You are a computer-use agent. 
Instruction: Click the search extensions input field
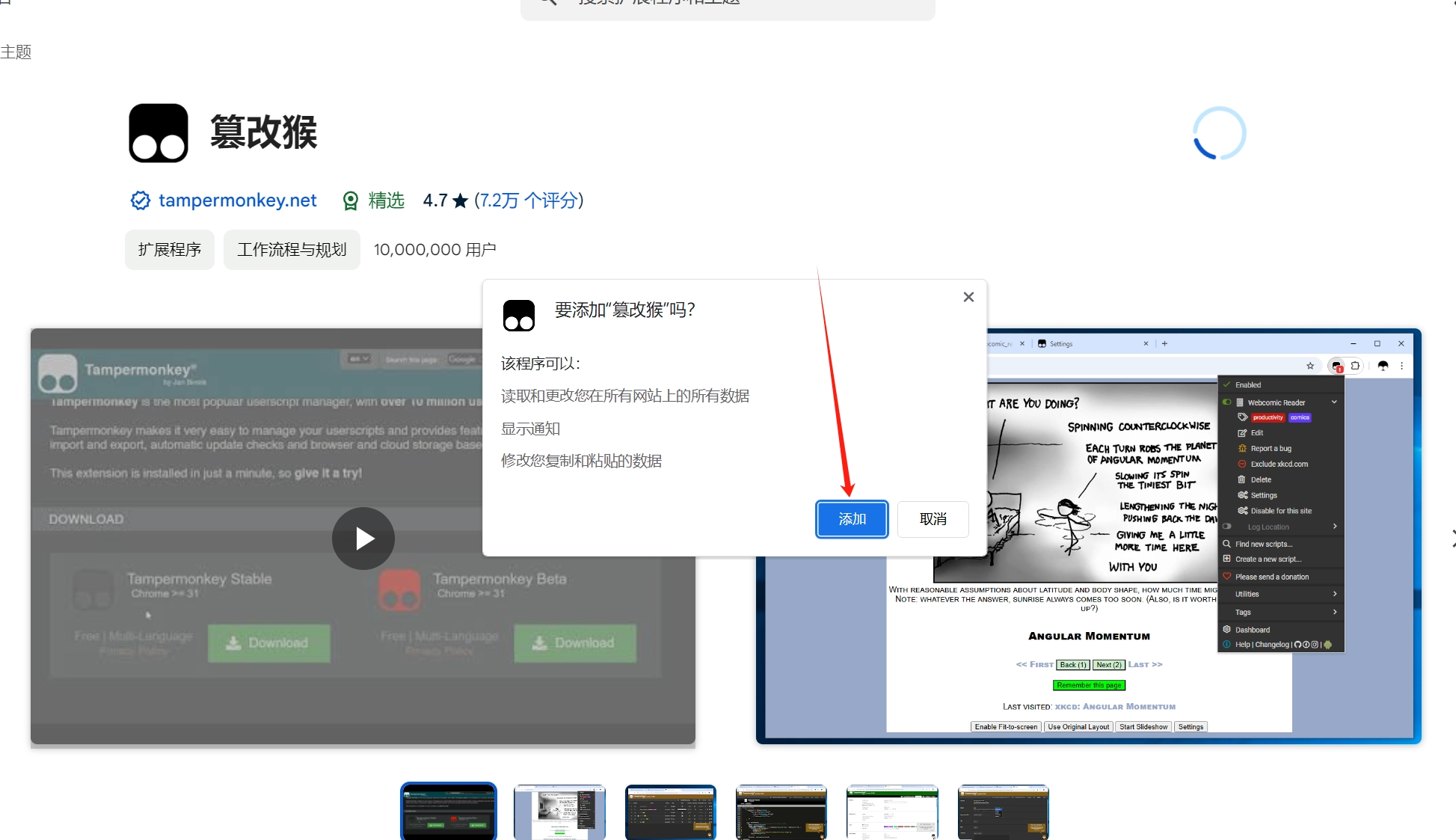[x=728, y=6]
